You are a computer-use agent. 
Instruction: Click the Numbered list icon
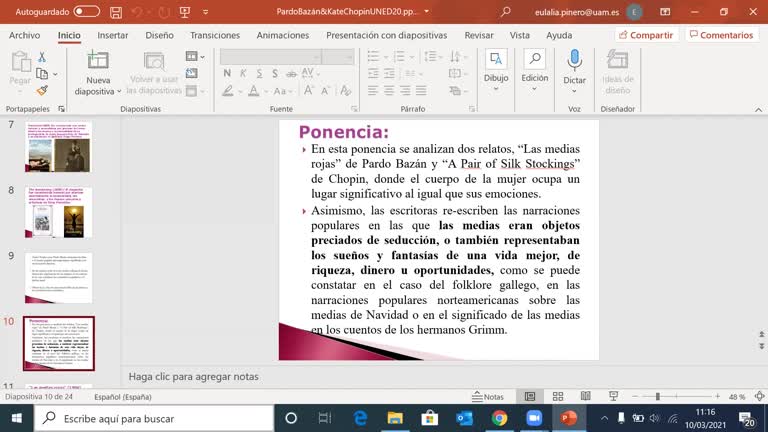point(400,57)
